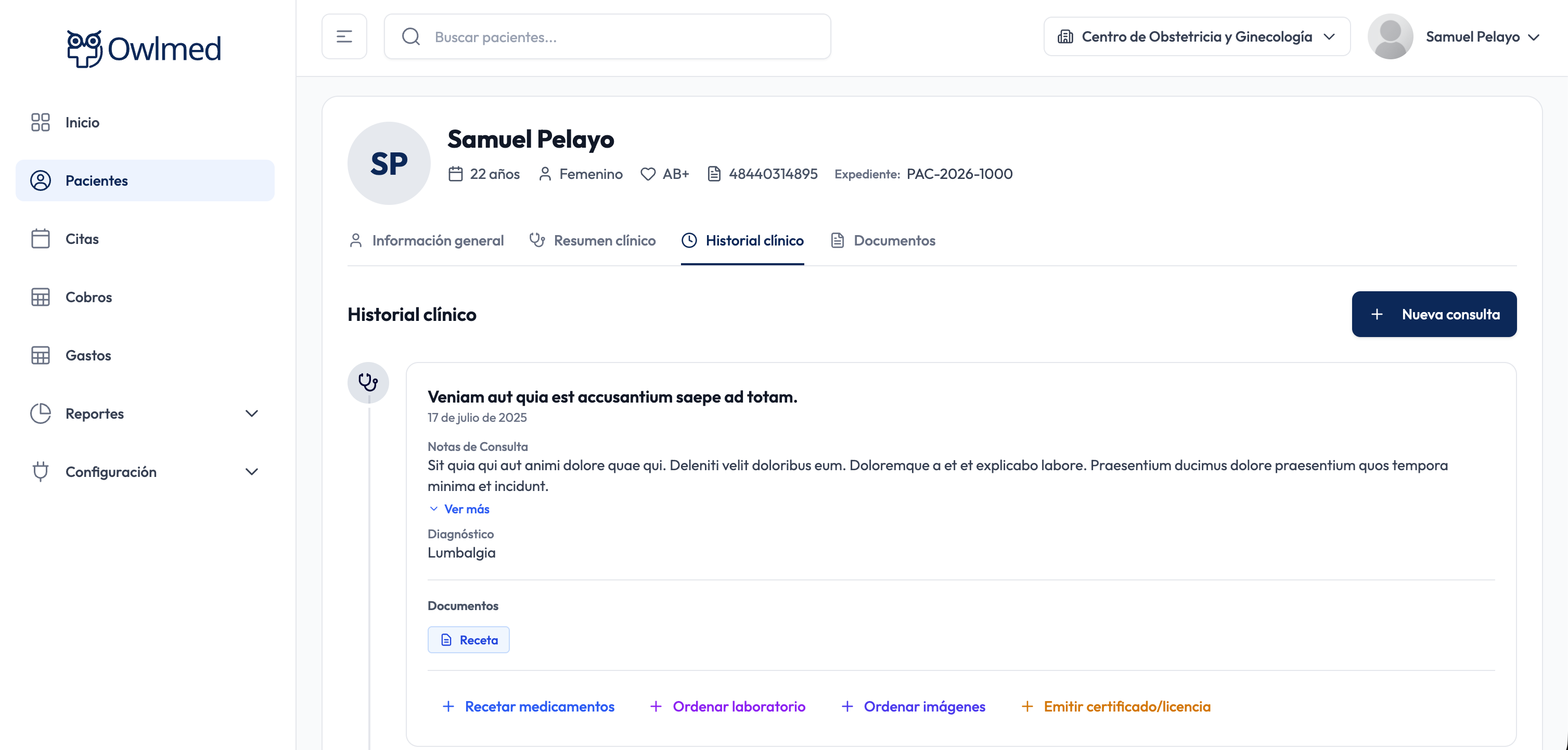Open the Inicio dashboard icon
This screenshot has width=1568, height=750.
click(x=40, y=122)
